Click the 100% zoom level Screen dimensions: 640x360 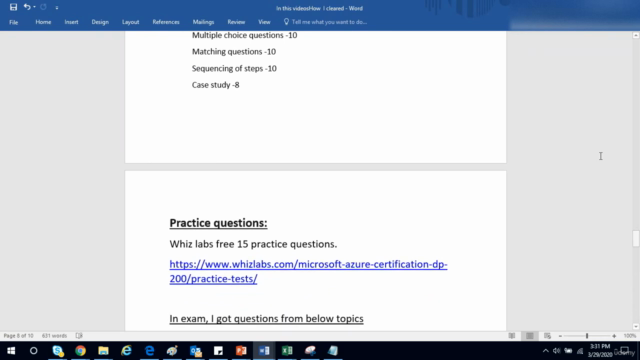click(x=630, y=336)
